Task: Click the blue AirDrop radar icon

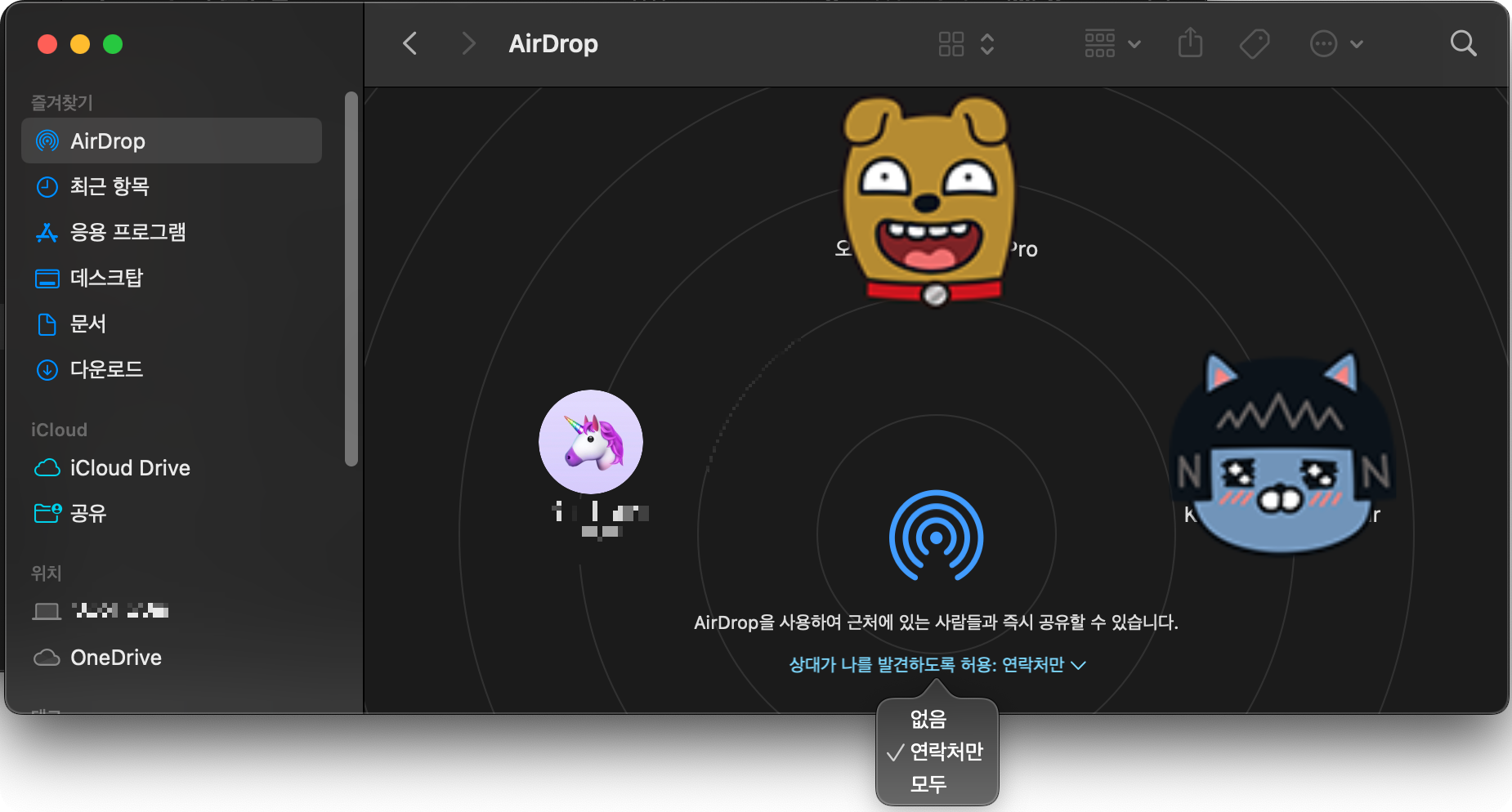Action: click(x=937, y=536)
